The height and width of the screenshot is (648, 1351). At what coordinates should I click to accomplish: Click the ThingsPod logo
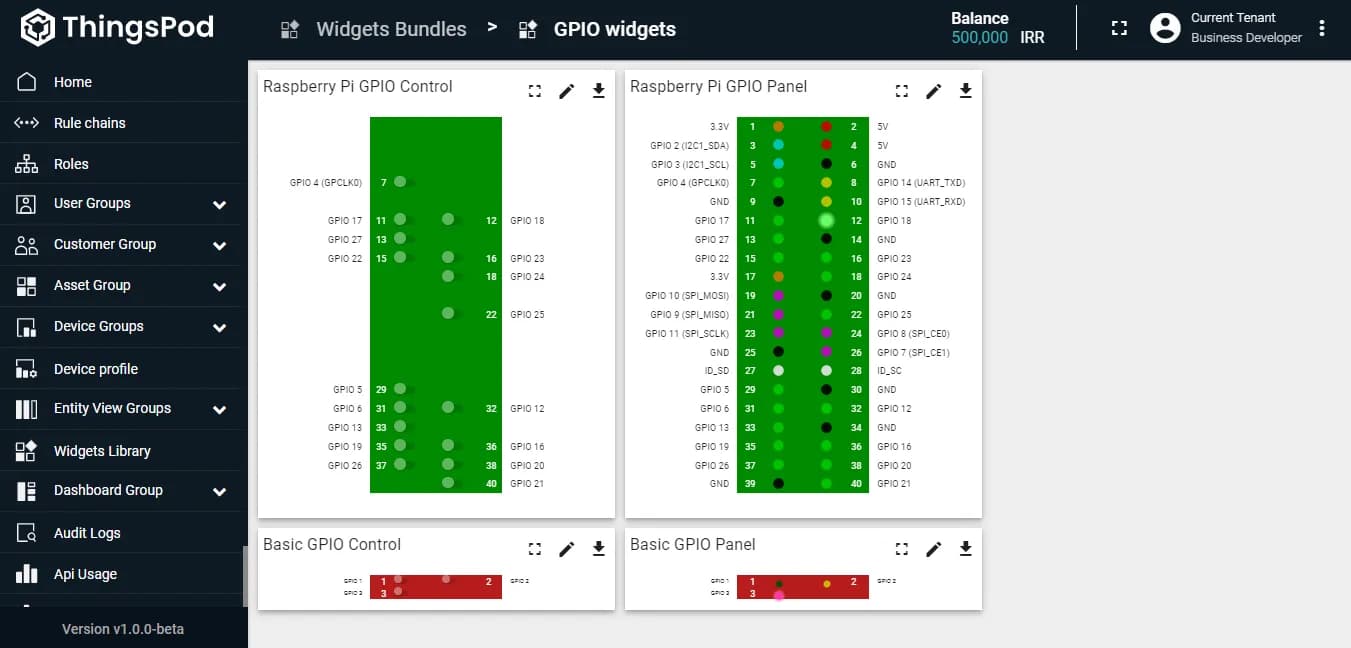[117, 27]
